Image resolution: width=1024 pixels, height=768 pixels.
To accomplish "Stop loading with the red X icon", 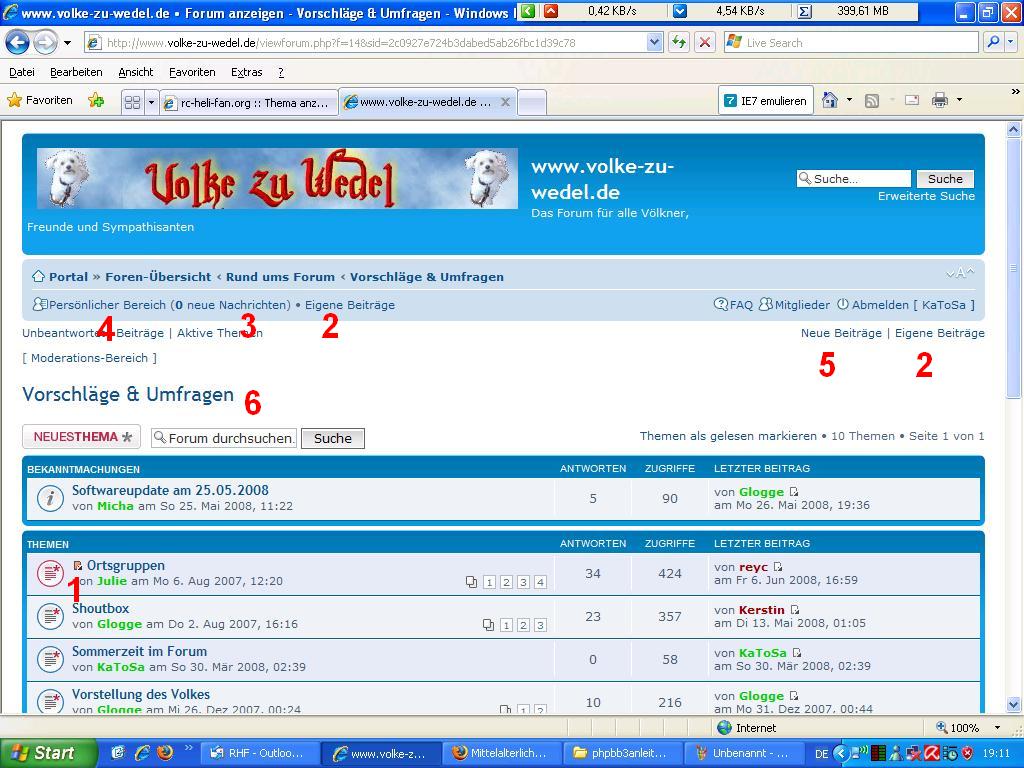I will tap(705, 43).
